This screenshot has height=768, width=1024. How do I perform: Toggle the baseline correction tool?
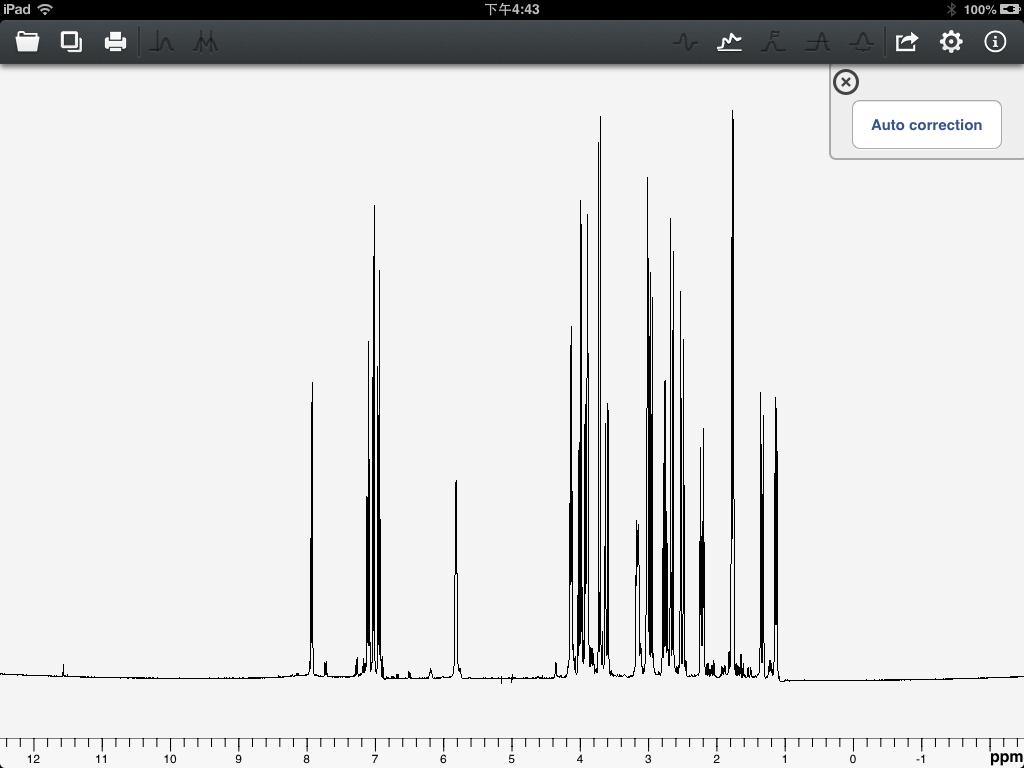pyautogui.click(x=729, y=42)
